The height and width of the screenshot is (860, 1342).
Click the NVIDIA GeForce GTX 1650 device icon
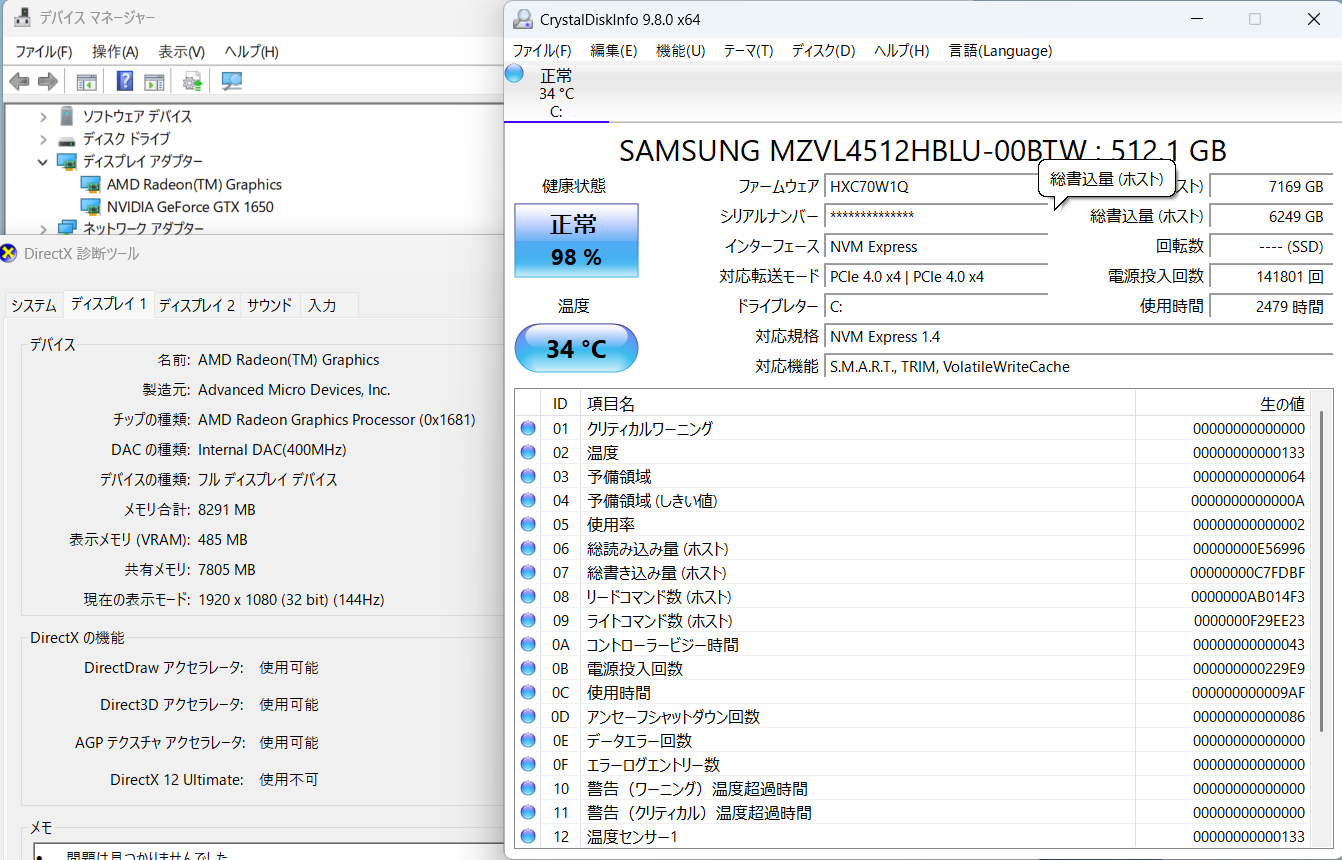click(x=91, y=208)
